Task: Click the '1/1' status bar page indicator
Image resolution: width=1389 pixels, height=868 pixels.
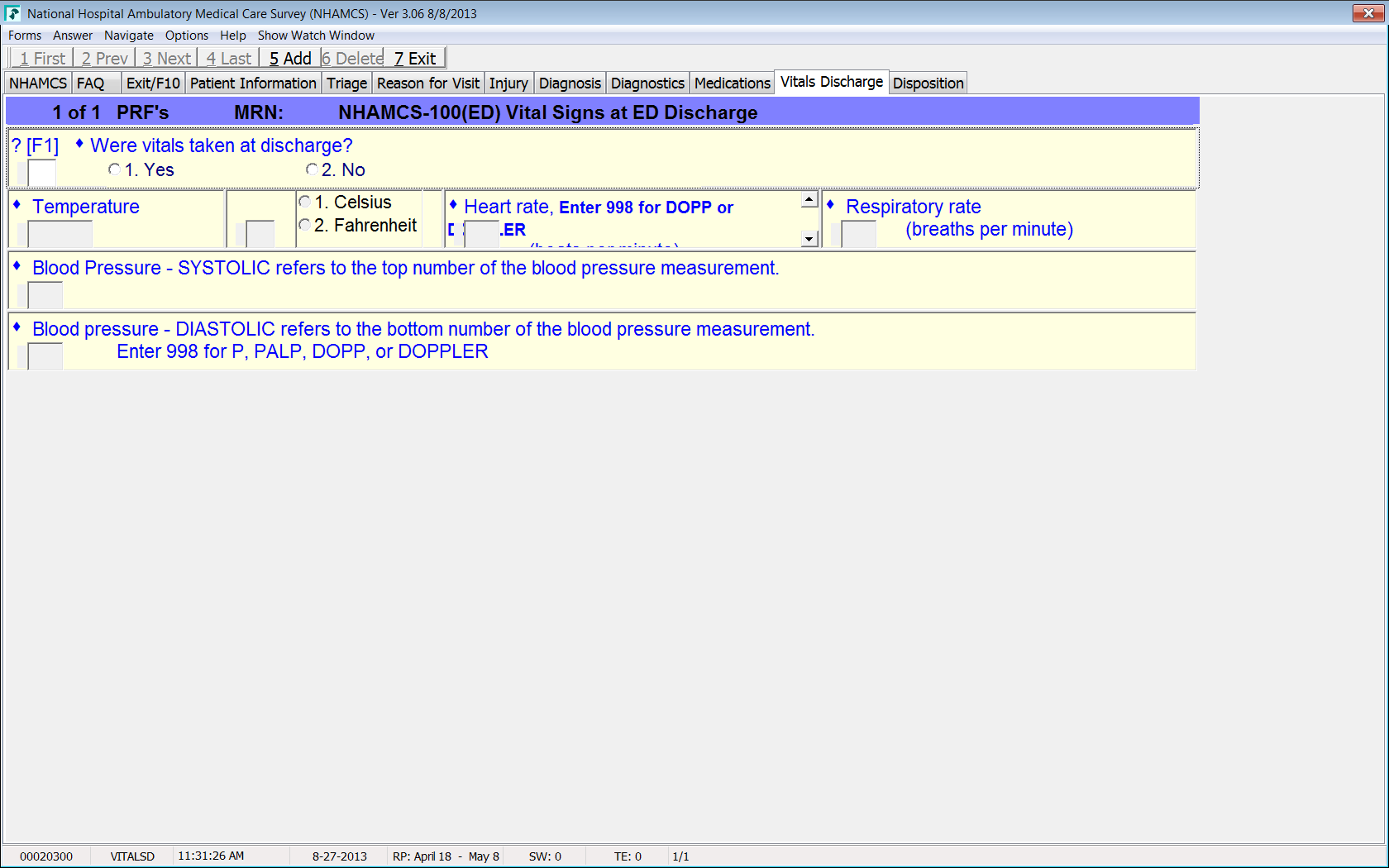Action: pyautogui.click(x=680, y=856)
